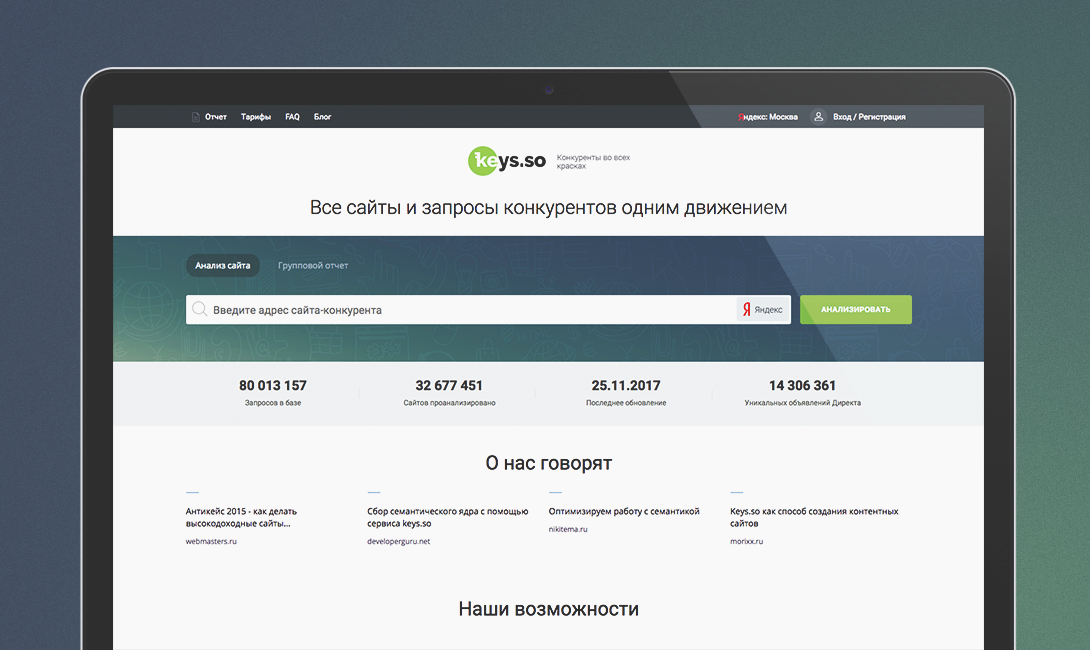Screen dimensions: 1090x650
Task: Open the Keys.so как способ создания article
Action: 814,517
